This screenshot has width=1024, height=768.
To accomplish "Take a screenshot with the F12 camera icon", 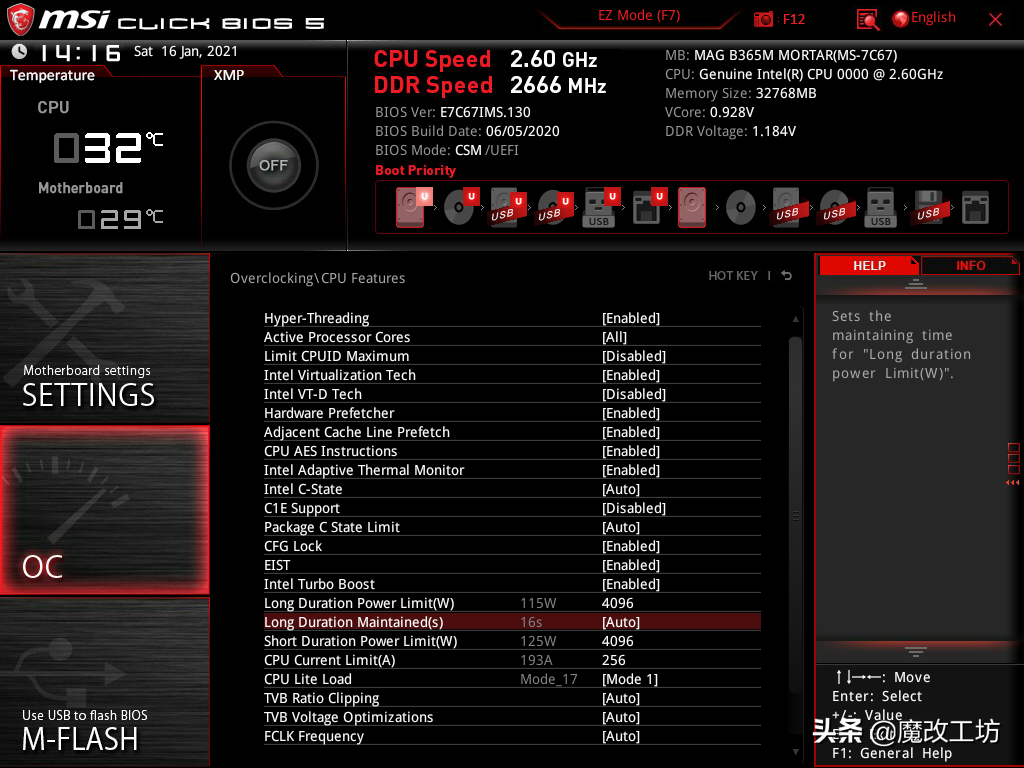I will pyautogui.click(x=763, y=19).
